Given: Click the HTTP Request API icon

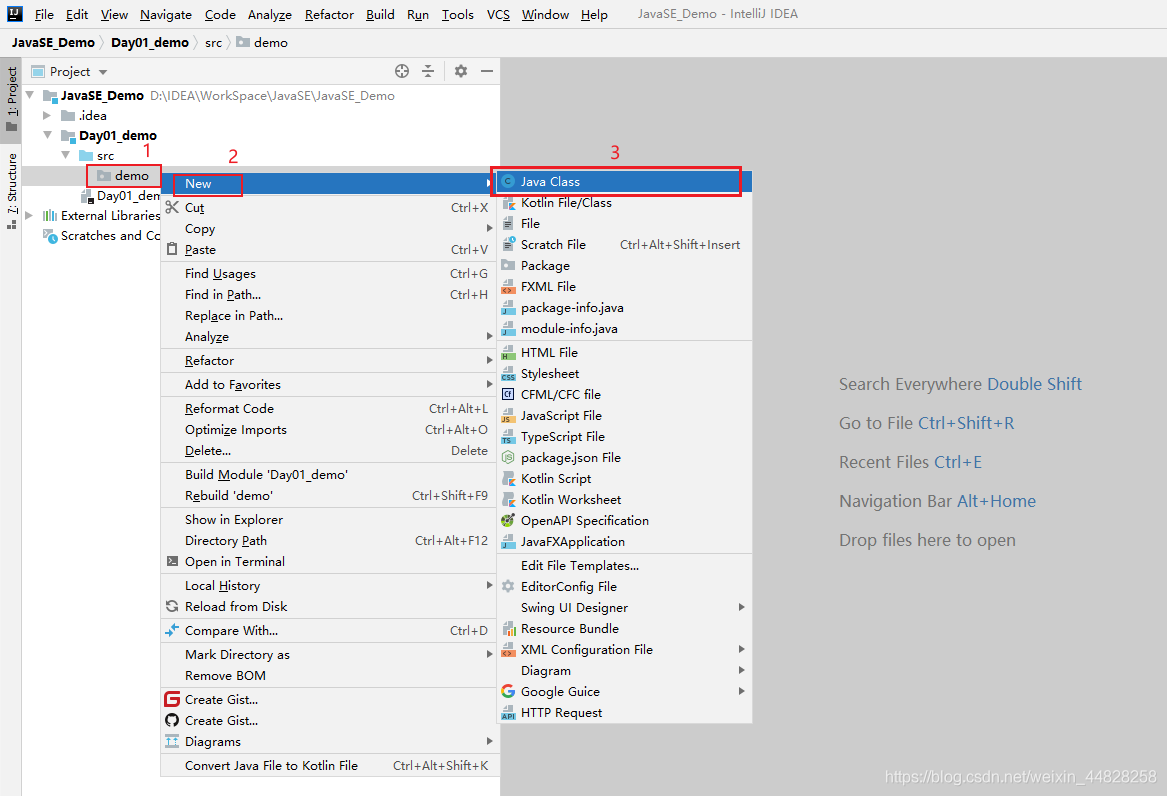Looking at the screenshot, I should [508, 713].
